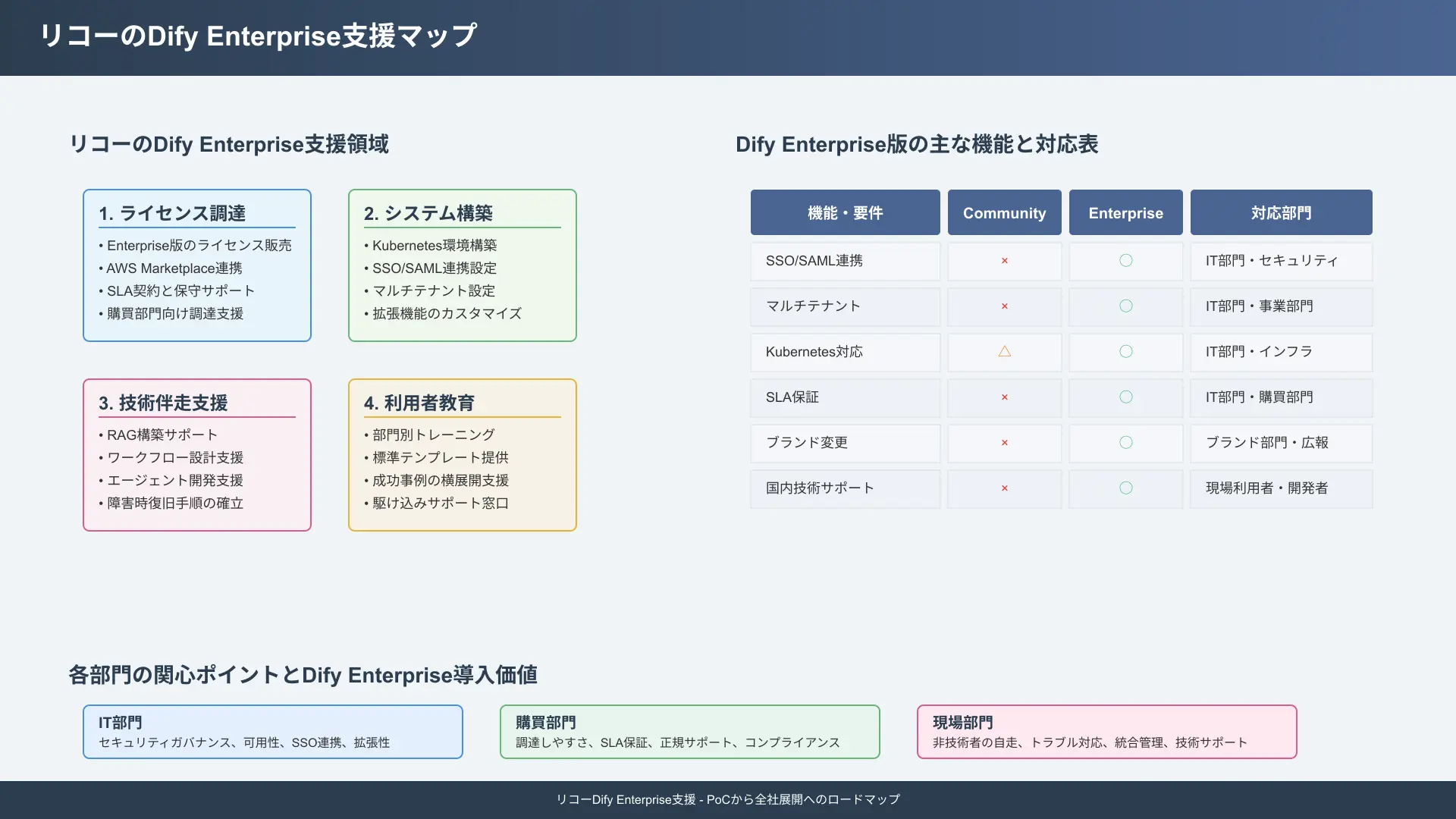This screenshot has height=819, width=1456.
Task: Click the slide title リコーのDify Enterprise支援マップ
Action: pyautogui.click(x=259, y=36)
